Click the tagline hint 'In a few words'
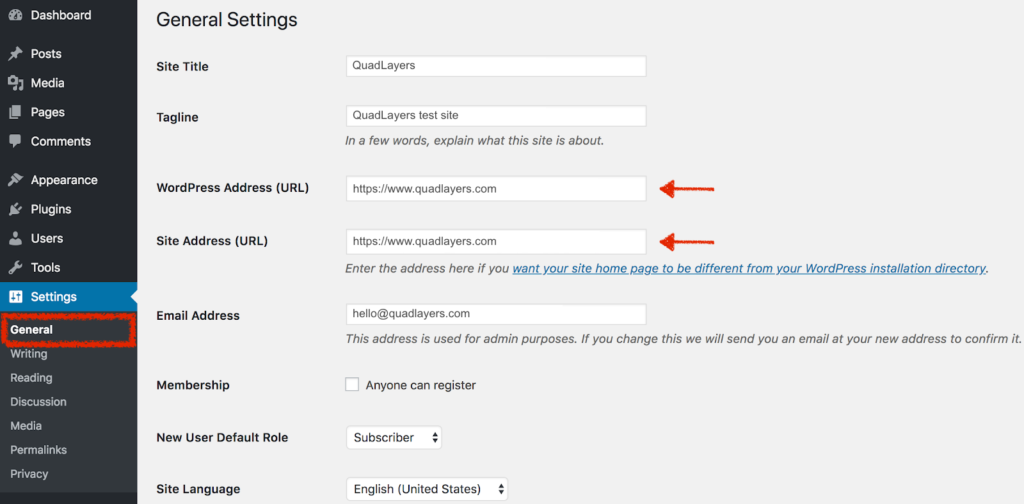 475,141
